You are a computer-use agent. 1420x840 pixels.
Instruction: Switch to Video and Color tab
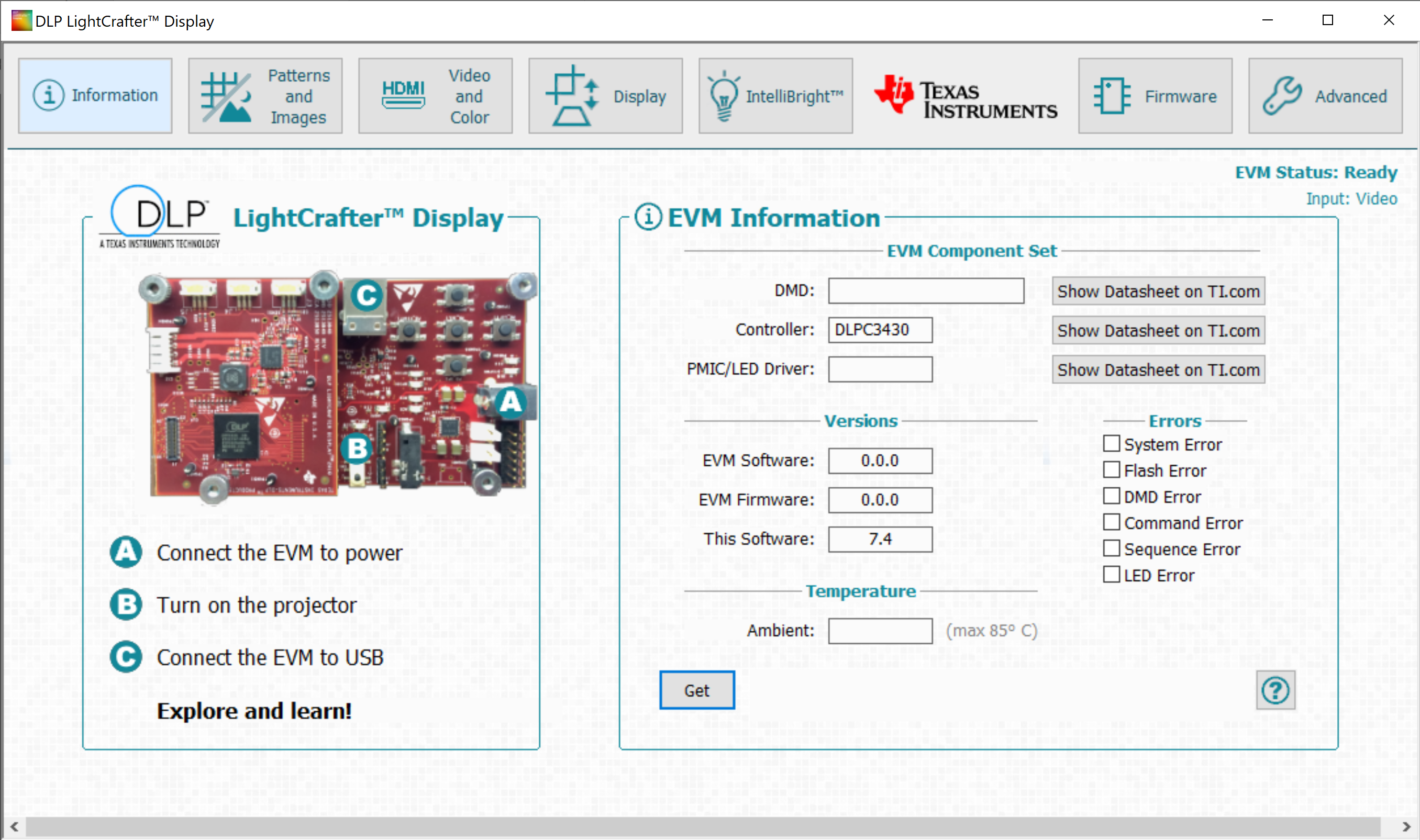pos(436,96)
